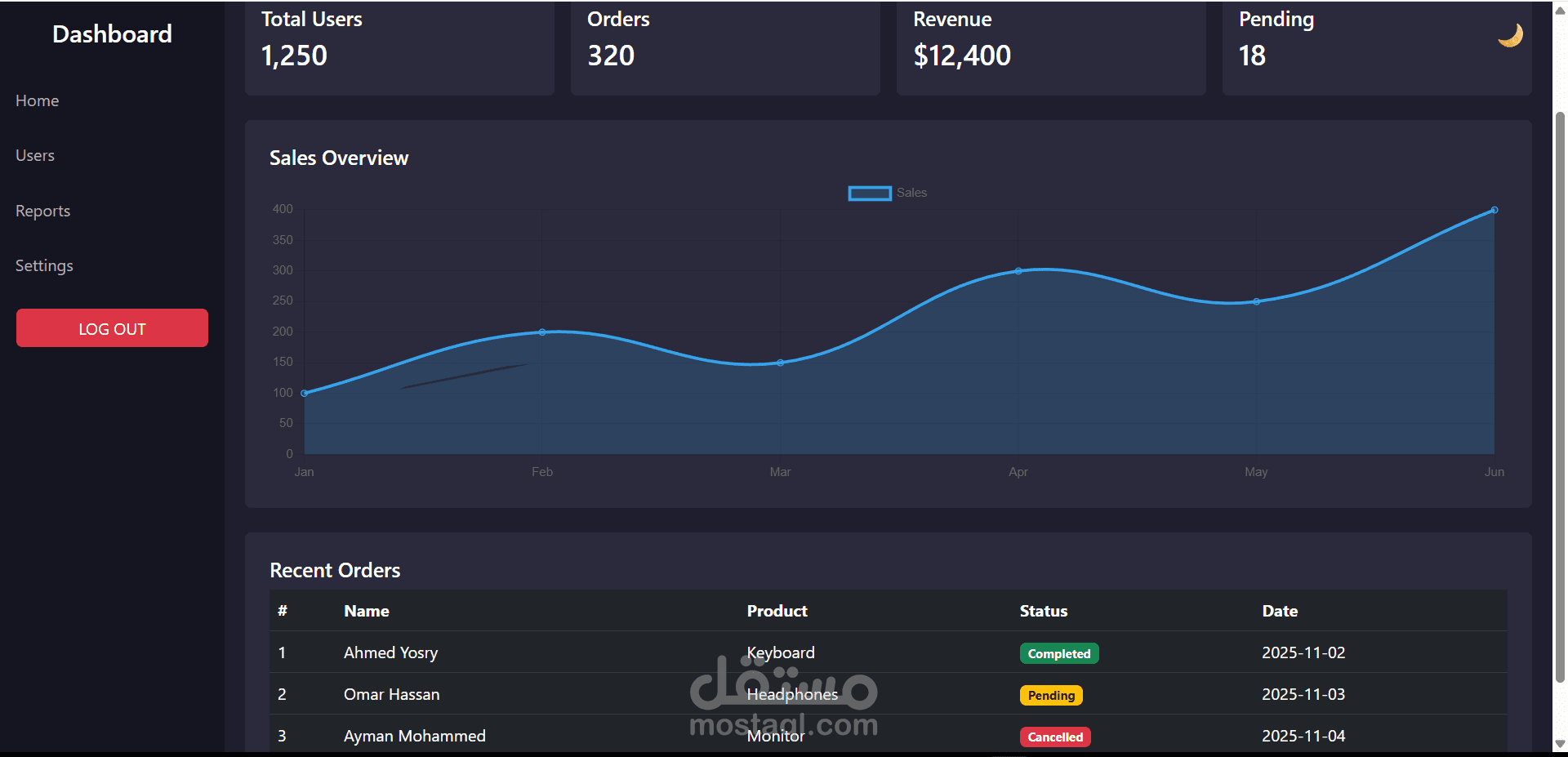Toggle the Sales legend color box

point(870,194)
